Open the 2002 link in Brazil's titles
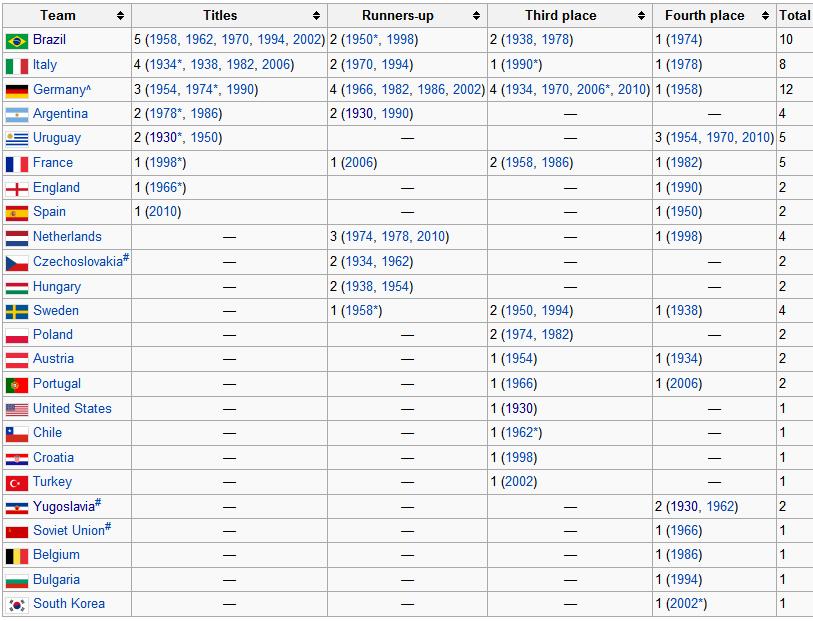The height and width of the screenshot is (621, 813). click(x=307, y=39)
